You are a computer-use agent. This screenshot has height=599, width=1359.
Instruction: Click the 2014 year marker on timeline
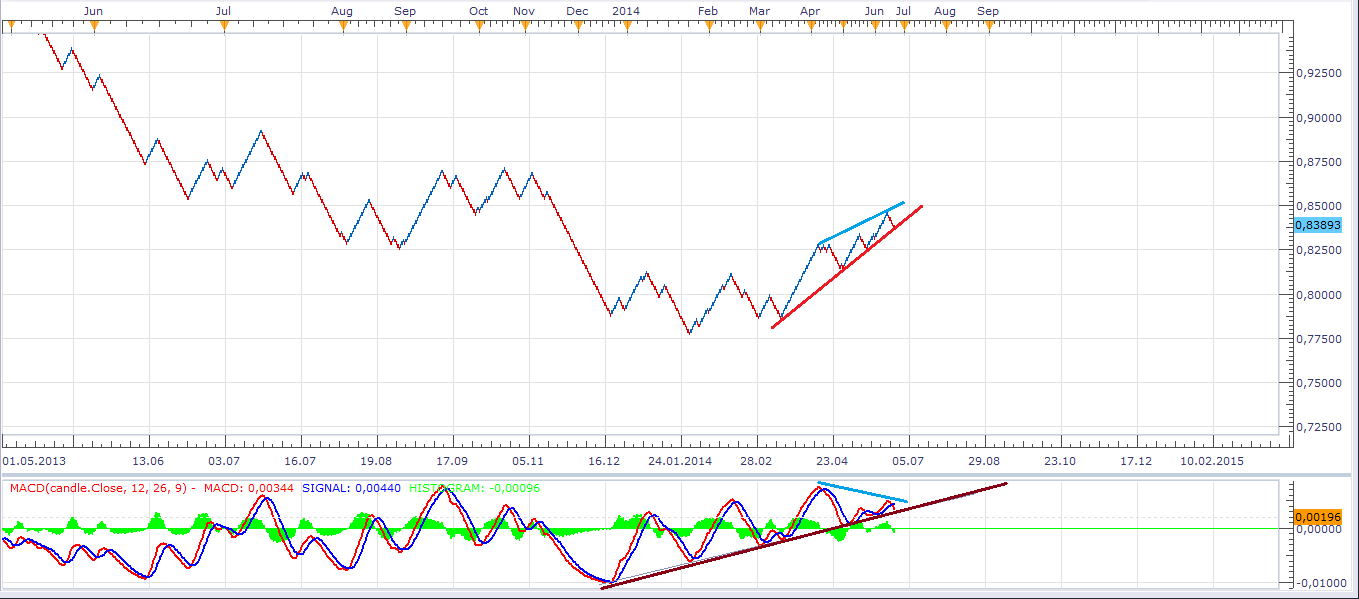click(626, 26)
